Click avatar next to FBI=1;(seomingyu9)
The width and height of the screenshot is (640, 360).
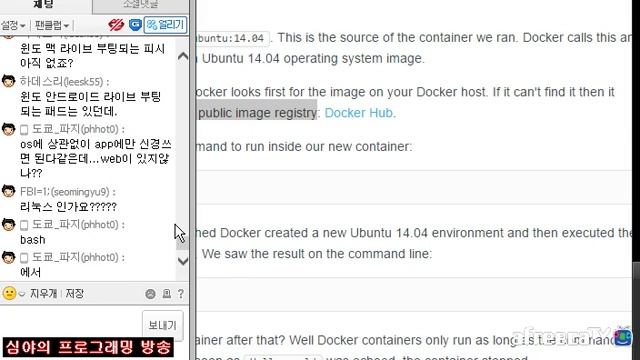tap(8, 191)
